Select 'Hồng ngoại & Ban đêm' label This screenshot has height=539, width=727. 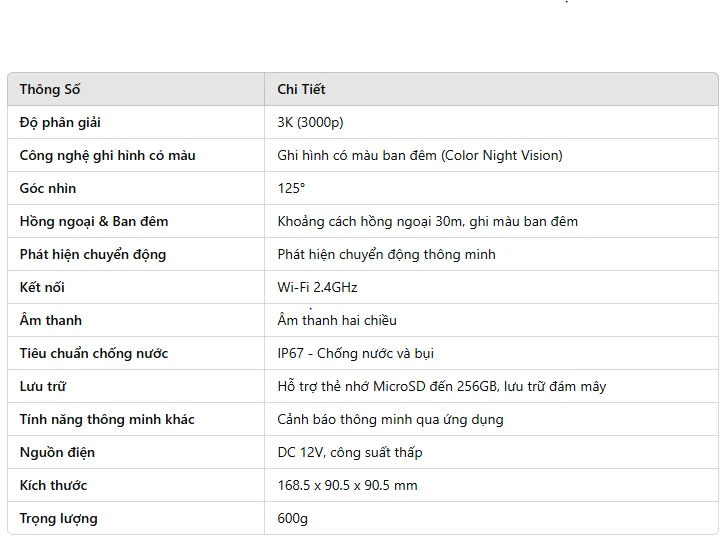[x=94, y=222]
